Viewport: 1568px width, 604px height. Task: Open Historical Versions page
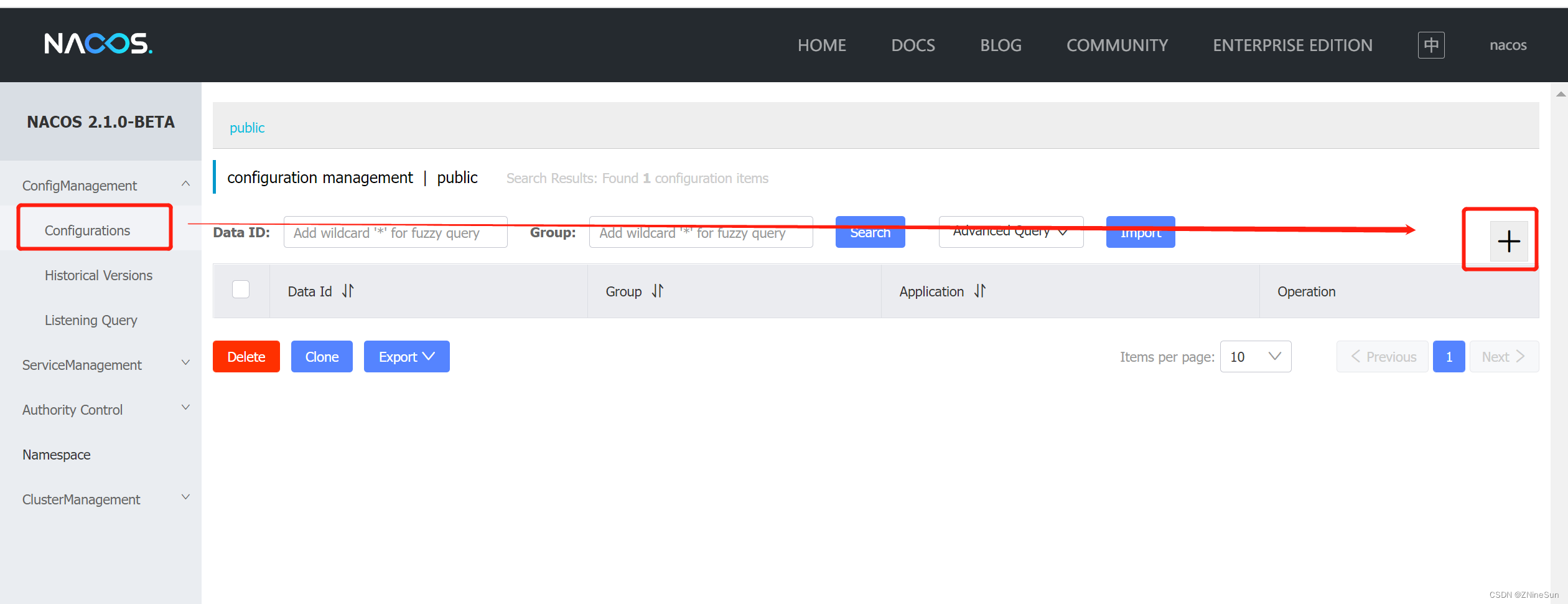click(x=98, y=275)
